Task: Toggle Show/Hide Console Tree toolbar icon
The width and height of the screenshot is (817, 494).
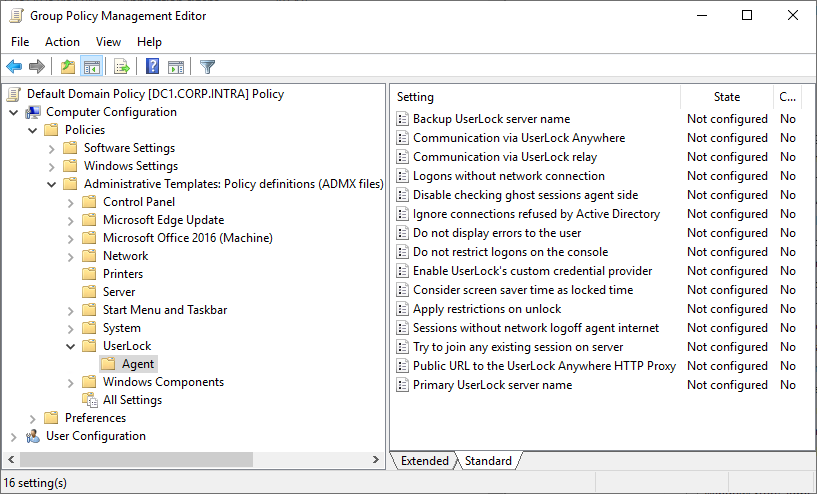Action: coord(91,67)
